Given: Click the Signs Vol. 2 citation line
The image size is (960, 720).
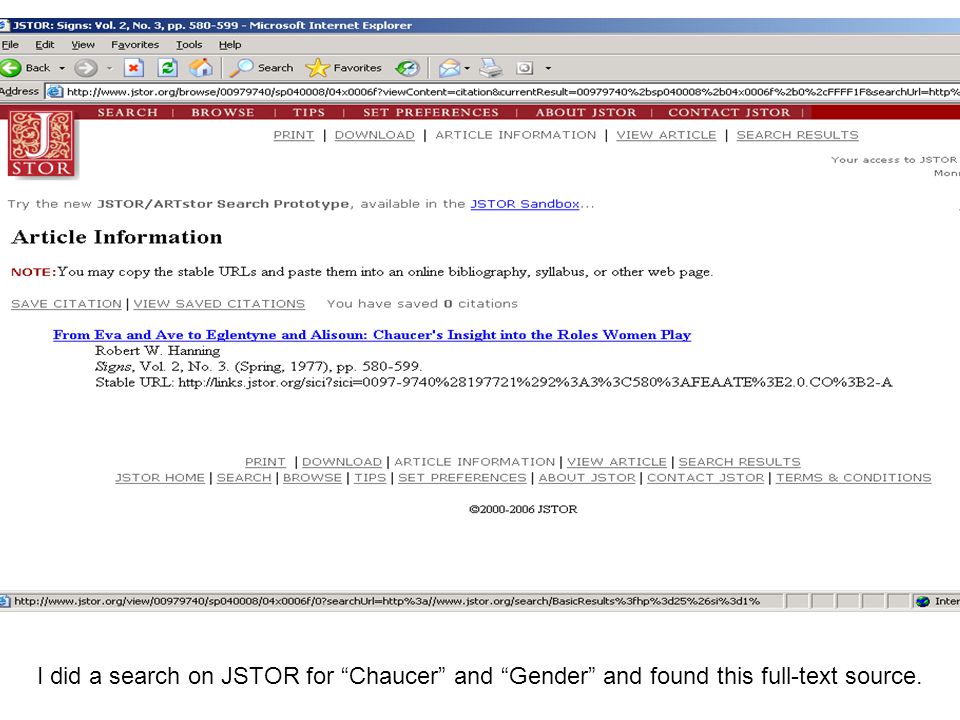Looking at the screenshot, I should (x=258, y=367).
